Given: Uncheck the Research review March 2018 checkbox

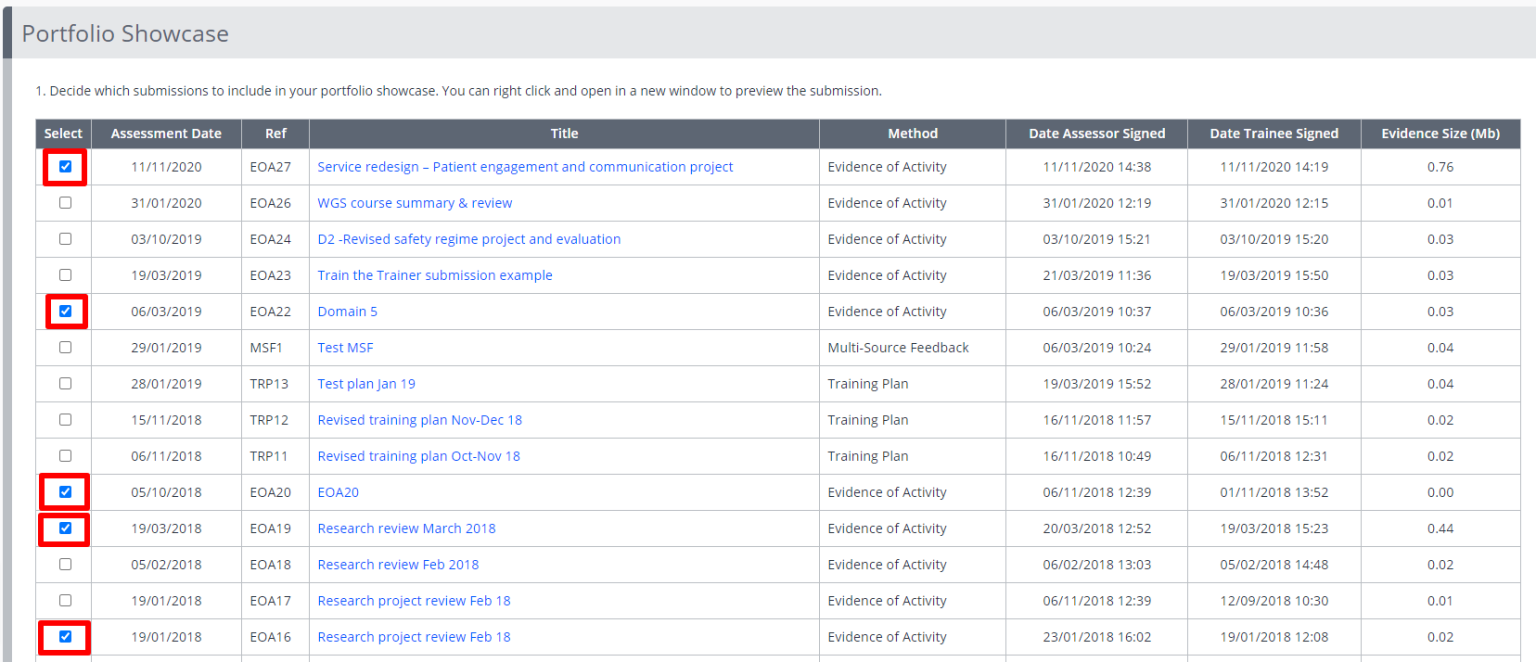Looking at the screenshot, I should point(65,528).
